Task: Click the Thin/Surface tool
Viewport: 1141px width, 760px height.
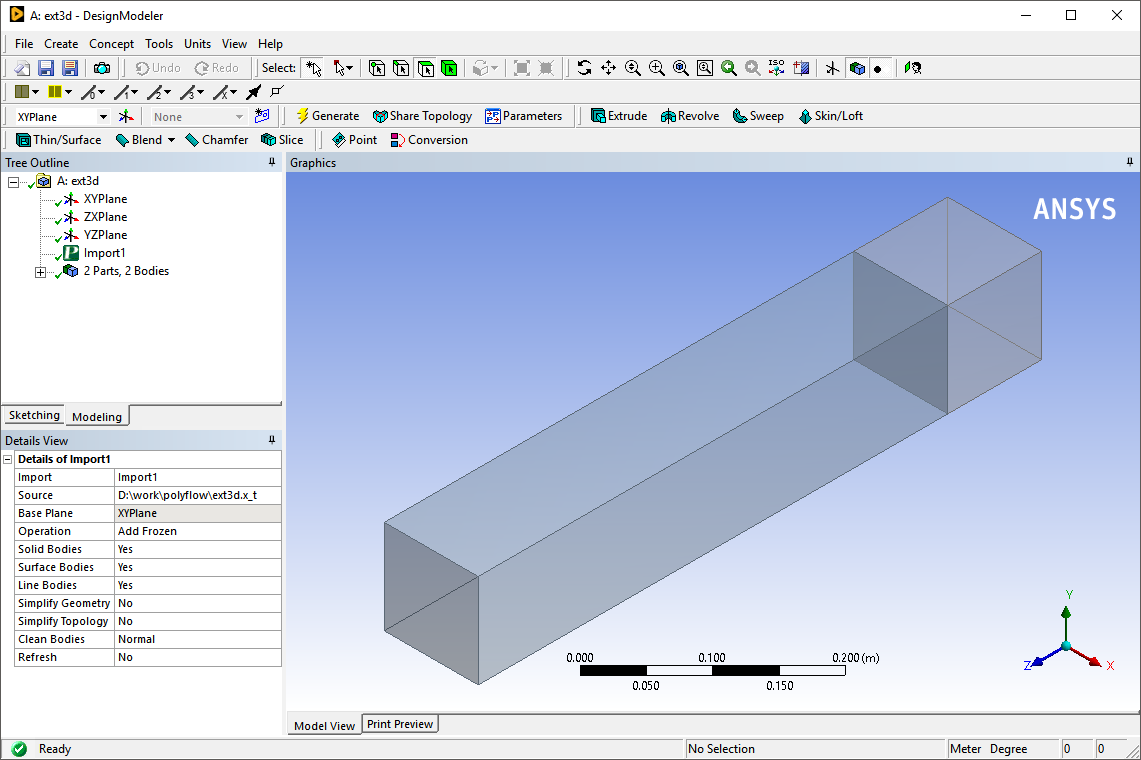Action: click(59, 140)
